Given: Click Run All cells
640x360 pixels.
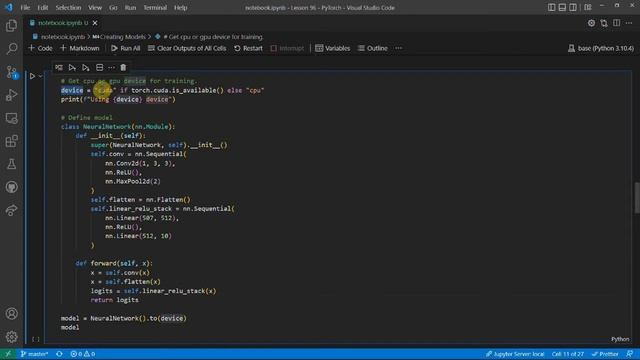Looking at the screenshot, I should point(125,48).
